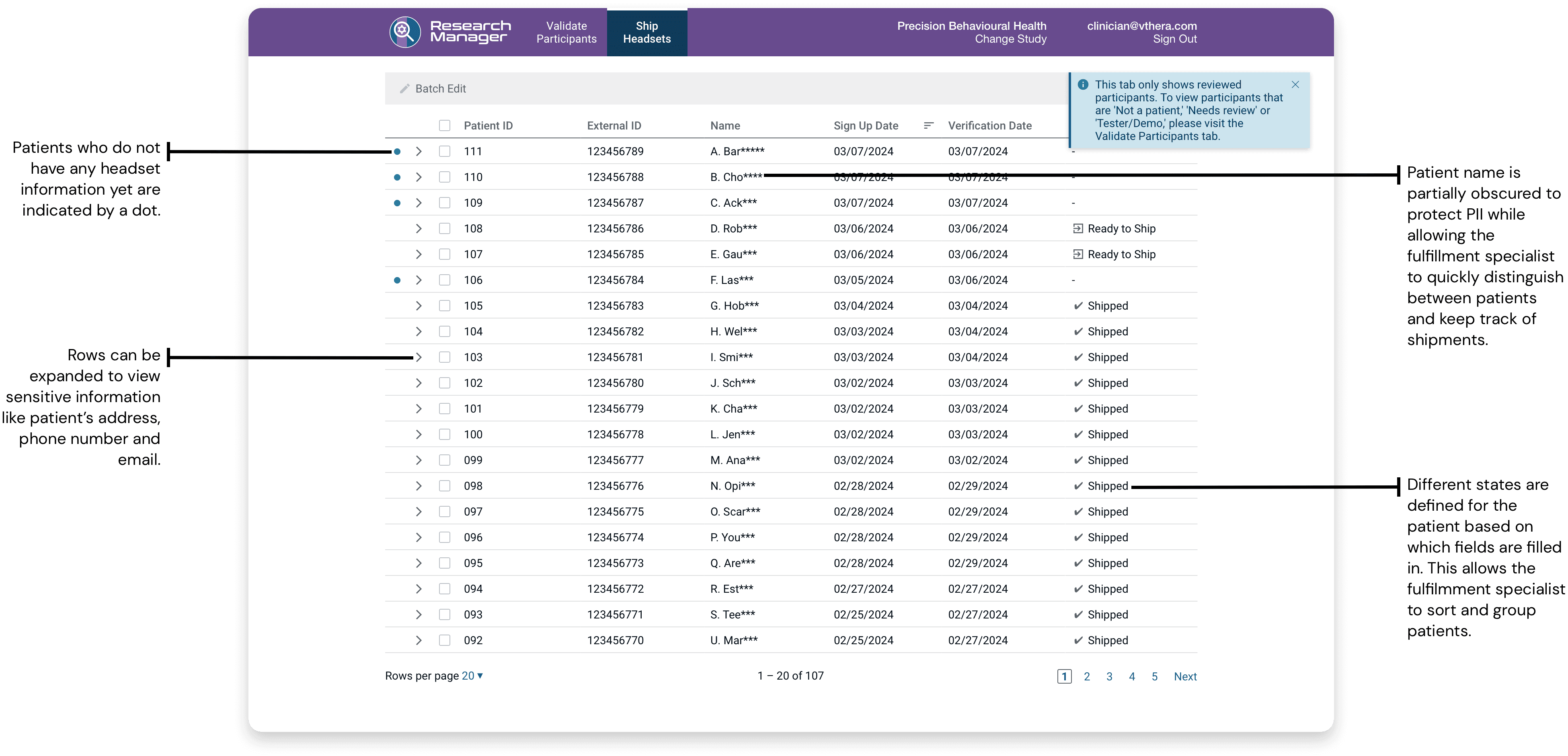Select checkbox for patient 099
Screen dimensions: 1568x756
pos(445,460)
